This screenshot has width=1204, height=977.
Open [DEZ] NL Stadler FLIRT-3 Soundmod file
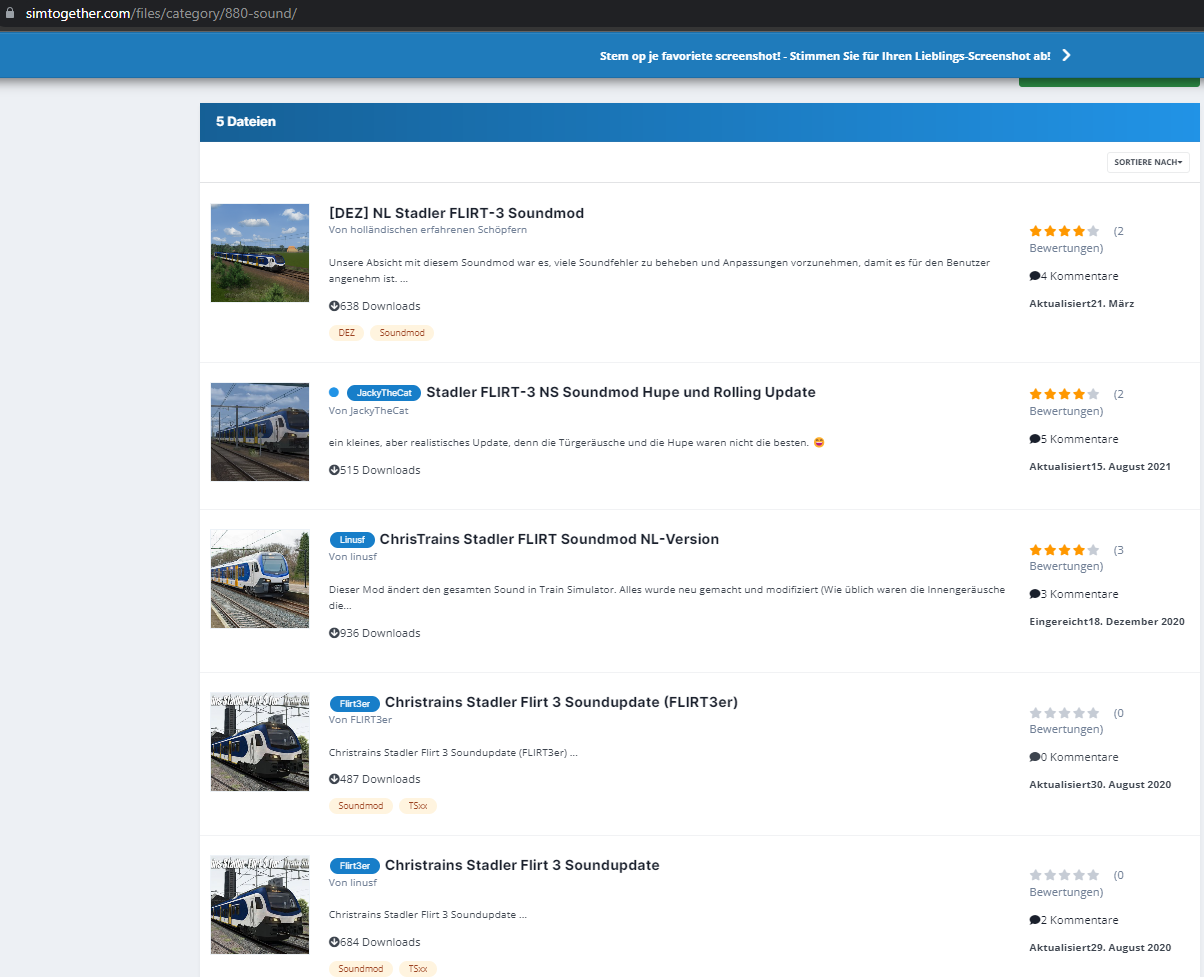456,213
